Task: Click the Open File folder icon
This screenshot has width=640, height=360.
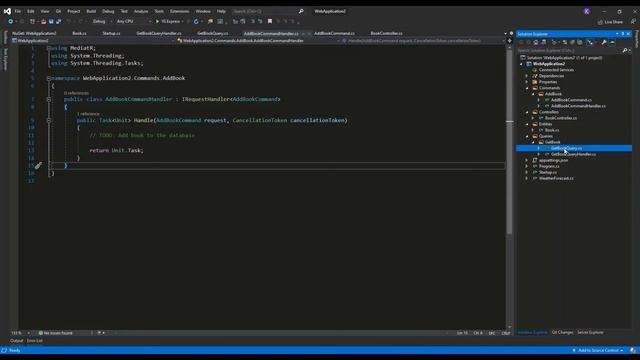Action: [43, 21]
